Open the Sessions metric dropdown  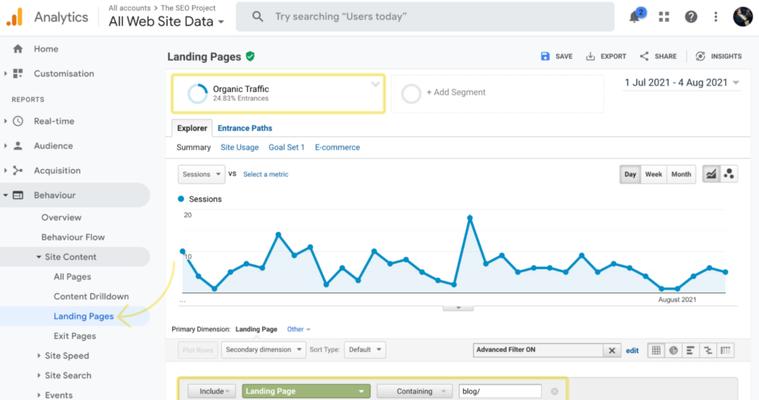tap(201, 174)
